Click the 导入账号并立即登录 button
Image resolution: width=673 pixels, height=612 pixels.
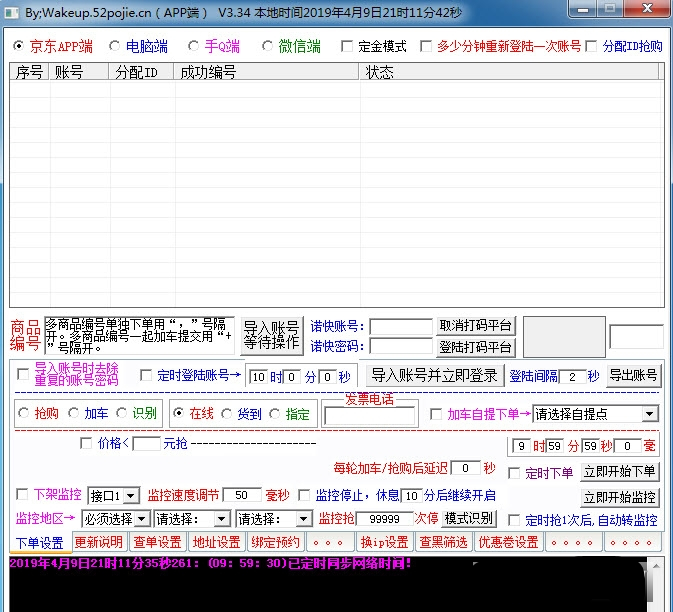433,376
